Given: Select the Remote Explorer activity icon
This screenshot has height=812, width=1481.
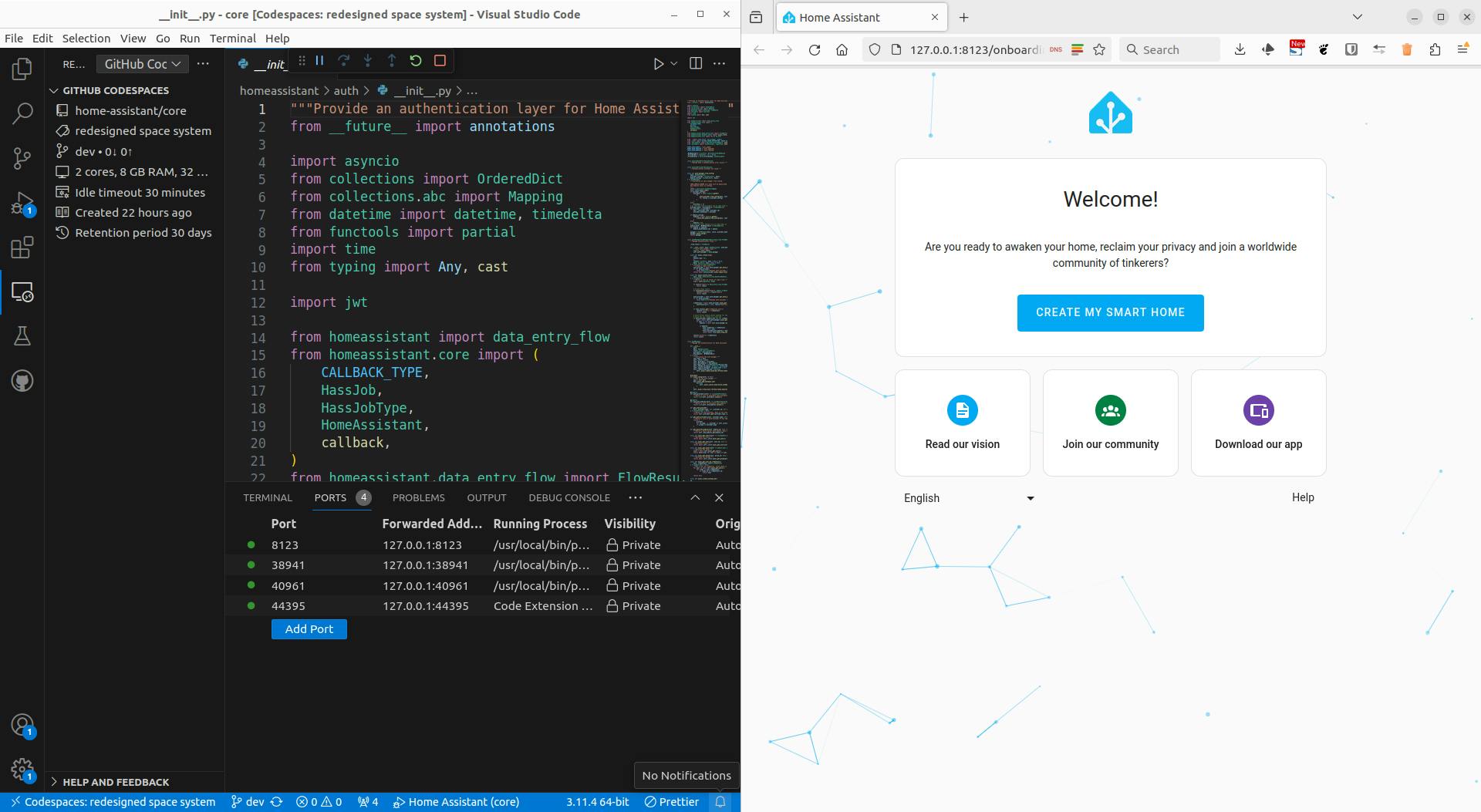Looking at the screenshot, I should (x=22, y=292).
